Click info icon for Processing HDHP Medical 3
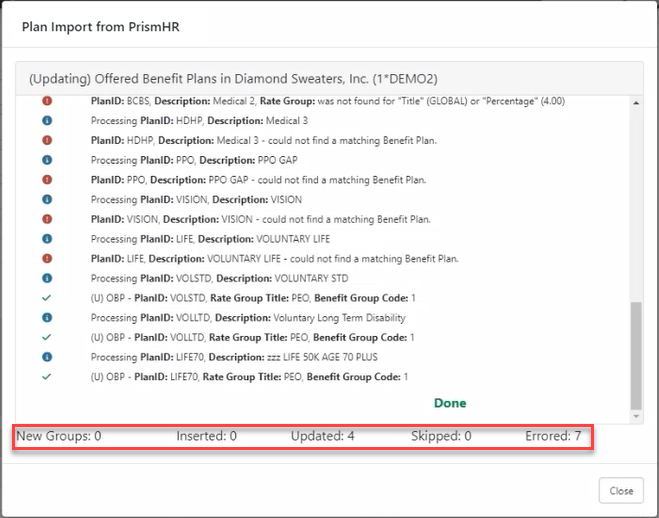 tap(47, 121)
